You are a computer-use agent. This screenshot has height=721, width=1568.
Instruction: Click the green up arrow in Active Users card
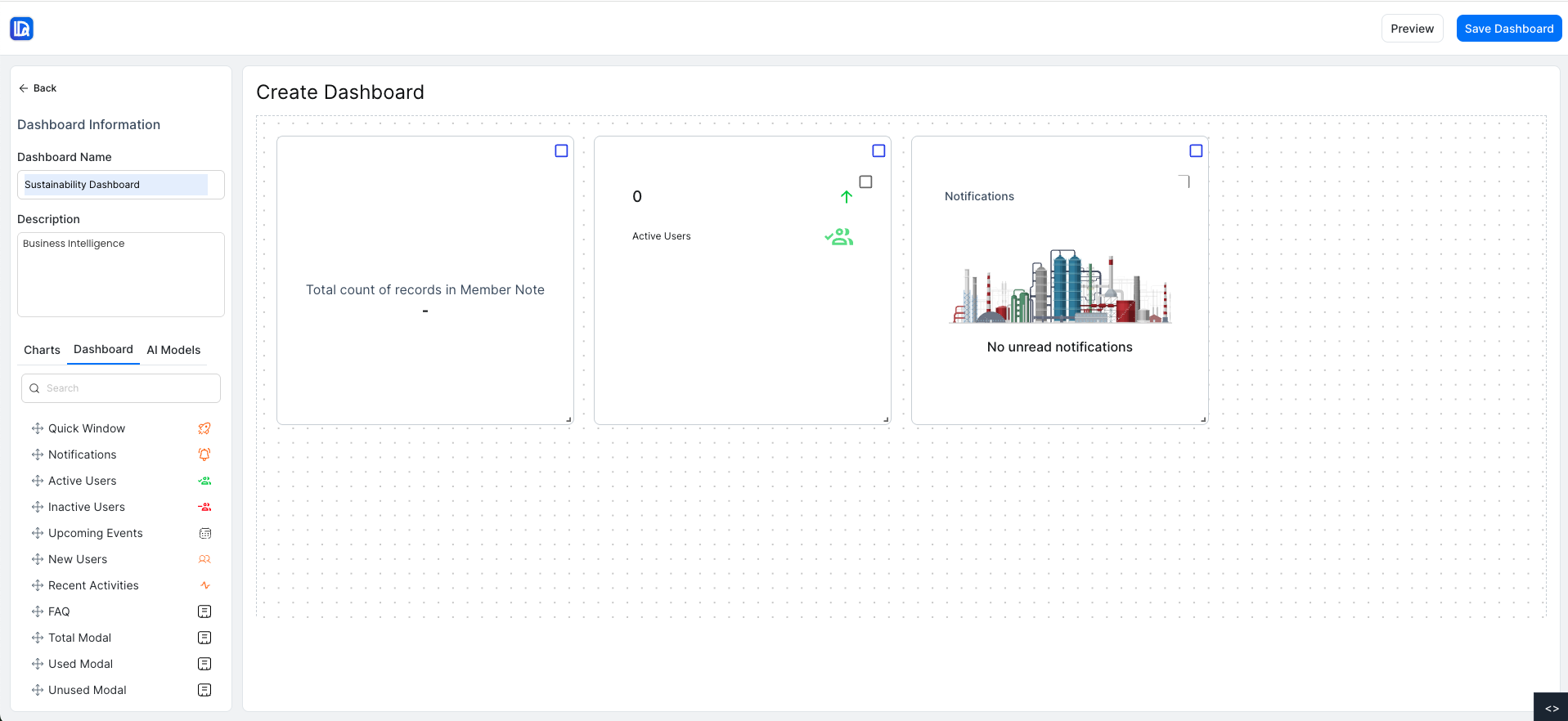[x=847, y=196]
